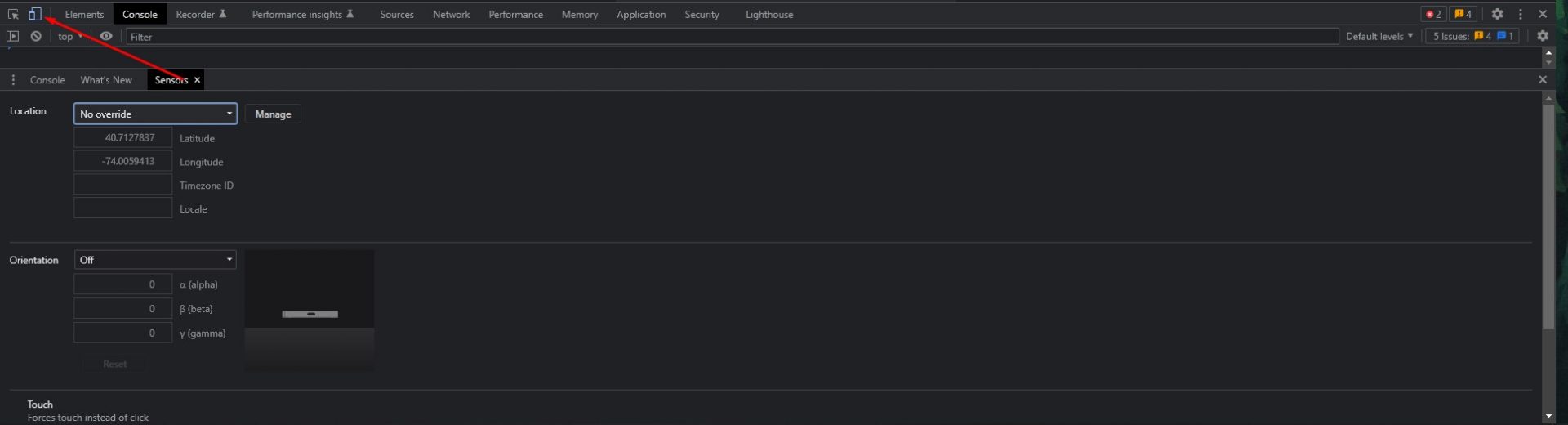Switch to the Elements tab
Screen dimensions: 1568x425
pyautogui.click(x=84, y=14)
